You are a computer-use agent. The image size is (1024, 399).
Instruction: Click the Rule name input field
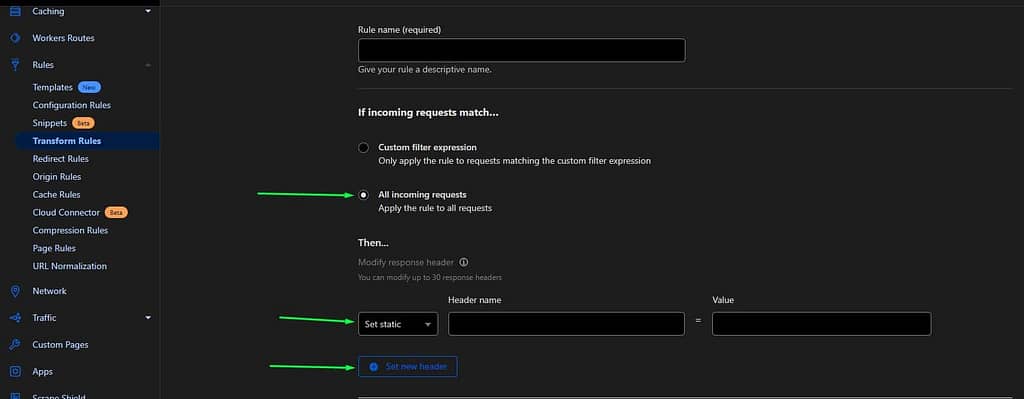522,50
